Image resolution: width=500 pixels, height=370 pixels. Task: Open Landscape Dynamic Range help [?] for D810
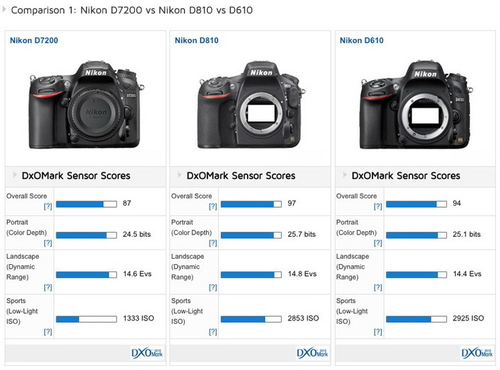[x=213, y=287]
